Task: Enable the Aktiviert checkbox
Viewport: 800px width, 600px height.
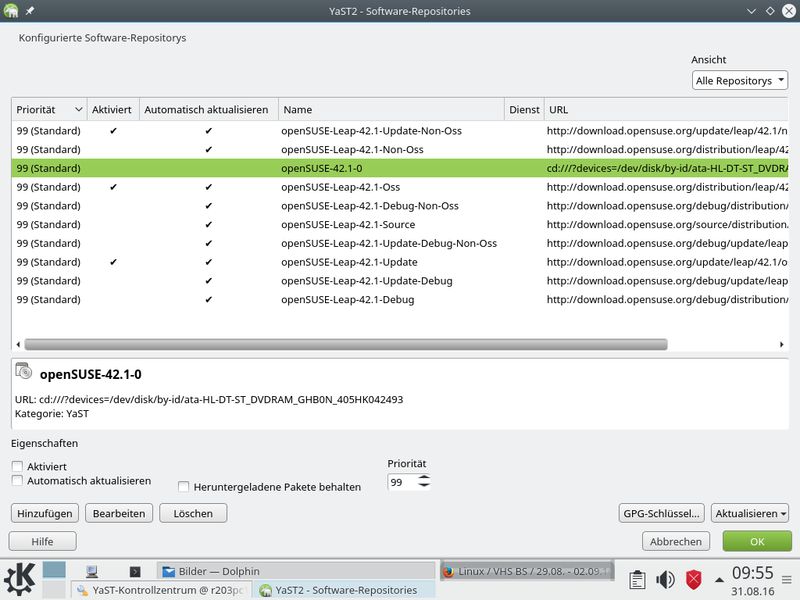Action: click(17, 466)
